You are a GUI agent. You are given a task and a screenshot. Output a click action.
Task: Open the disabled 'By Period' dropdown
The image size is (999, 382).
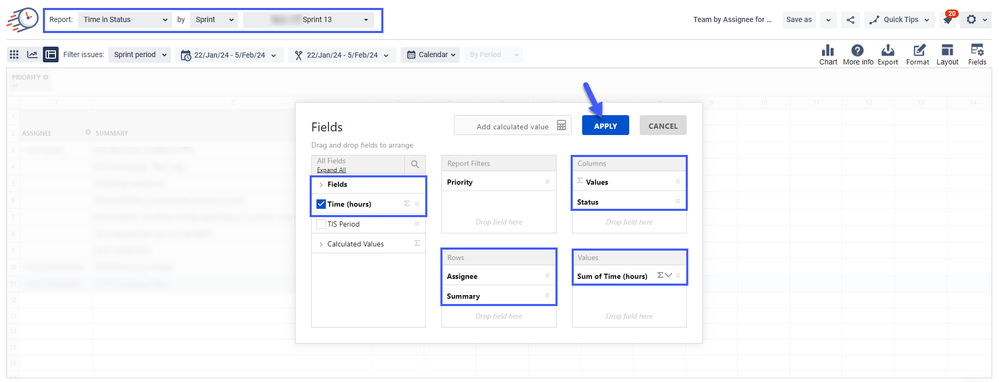[494, 55]
